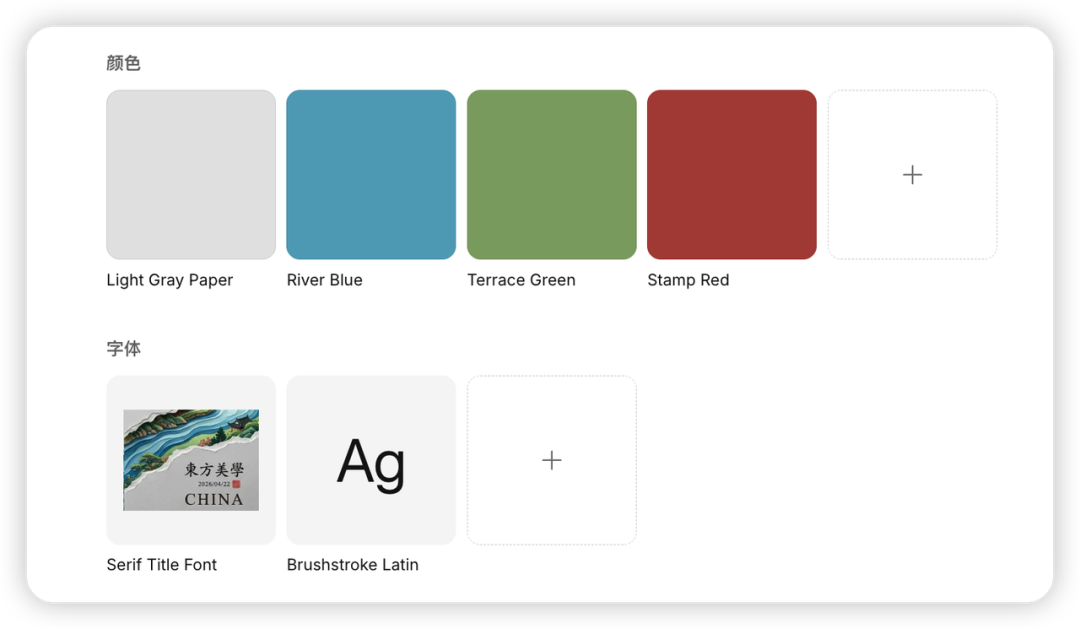Click the "River Blue" name label

click(324, 280)
